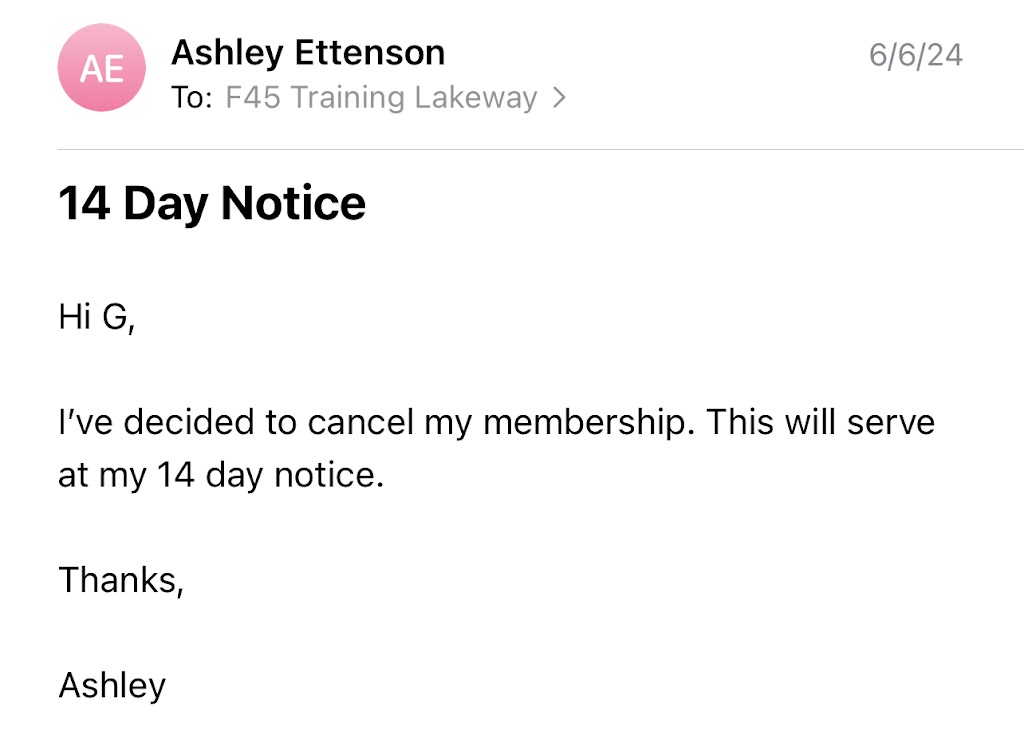Image resolution: width=1024 pixels, height=731 pixels.
Task: Click the 6/6/24 message date
Action: 915,55
